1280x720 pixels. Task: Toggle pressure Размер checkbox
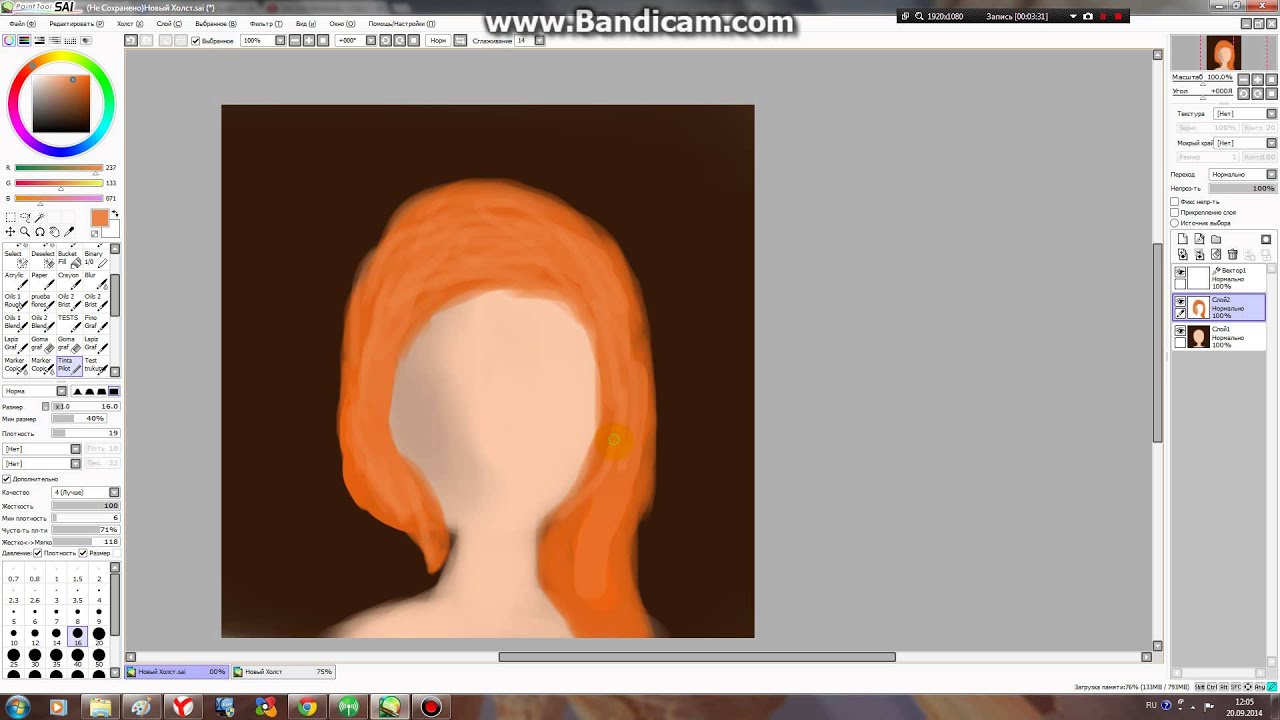[84, 553]
